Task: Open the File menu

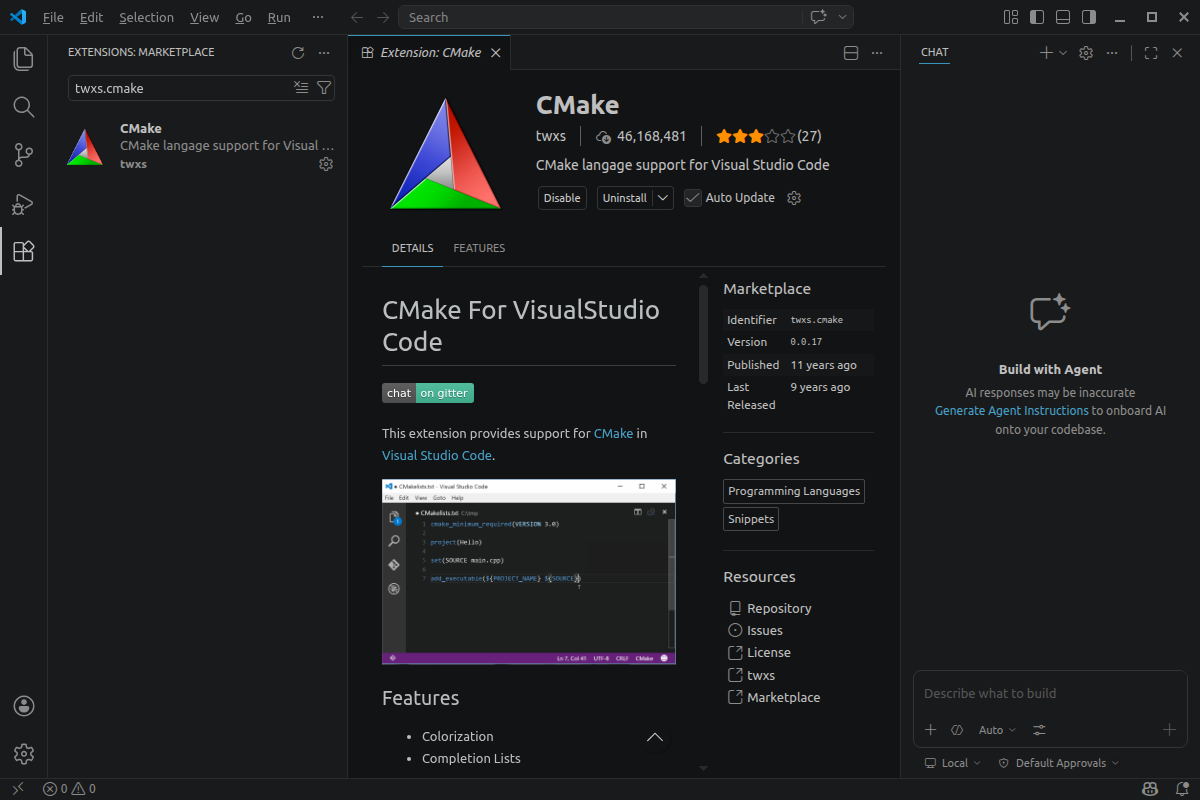Action: (x=53, y=17)
